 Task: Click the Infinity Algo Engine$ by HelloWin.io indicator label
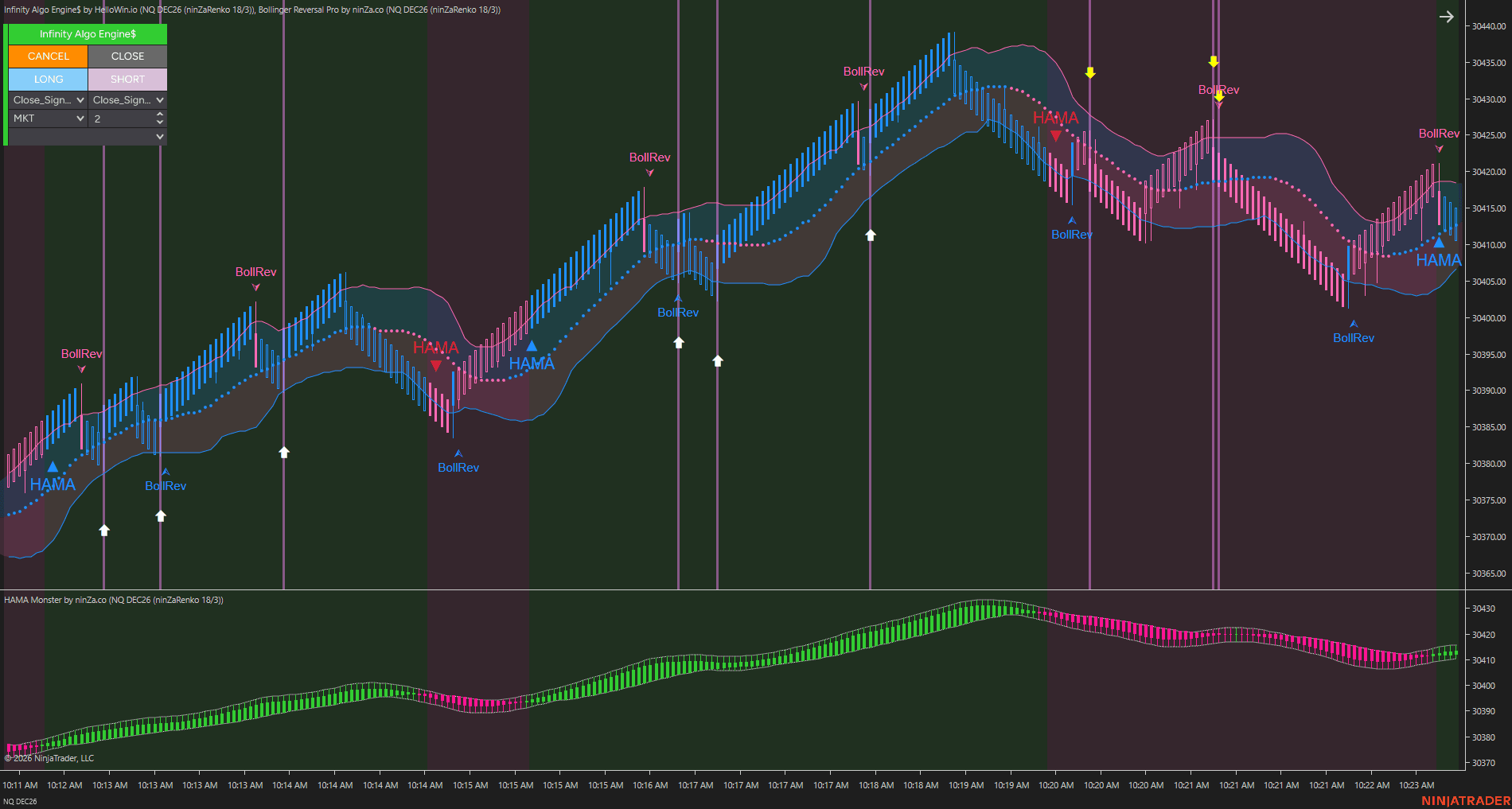130,10
